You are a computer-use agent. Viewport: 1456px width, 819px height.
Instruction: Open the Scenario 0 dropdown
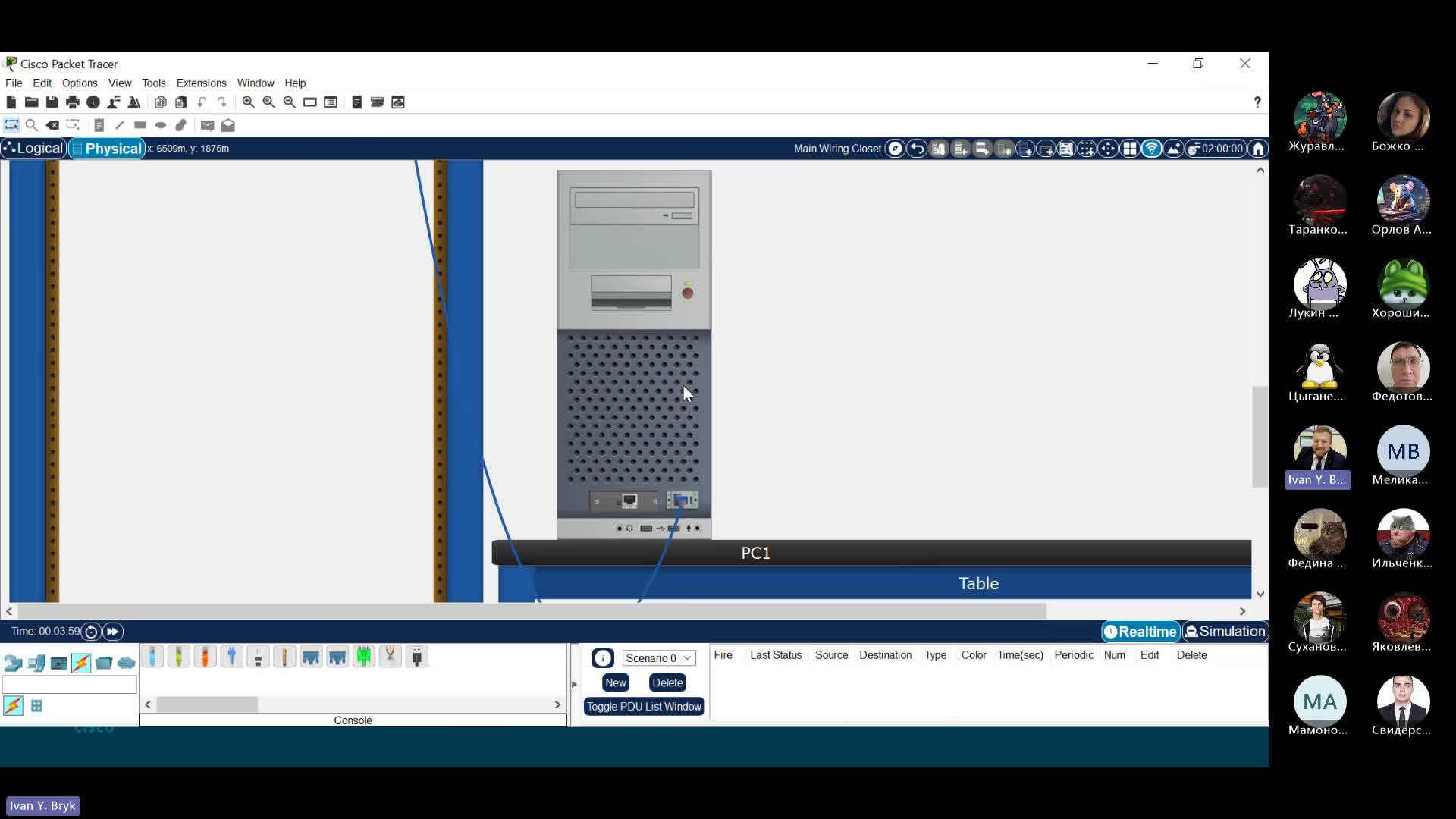[658, 658]
